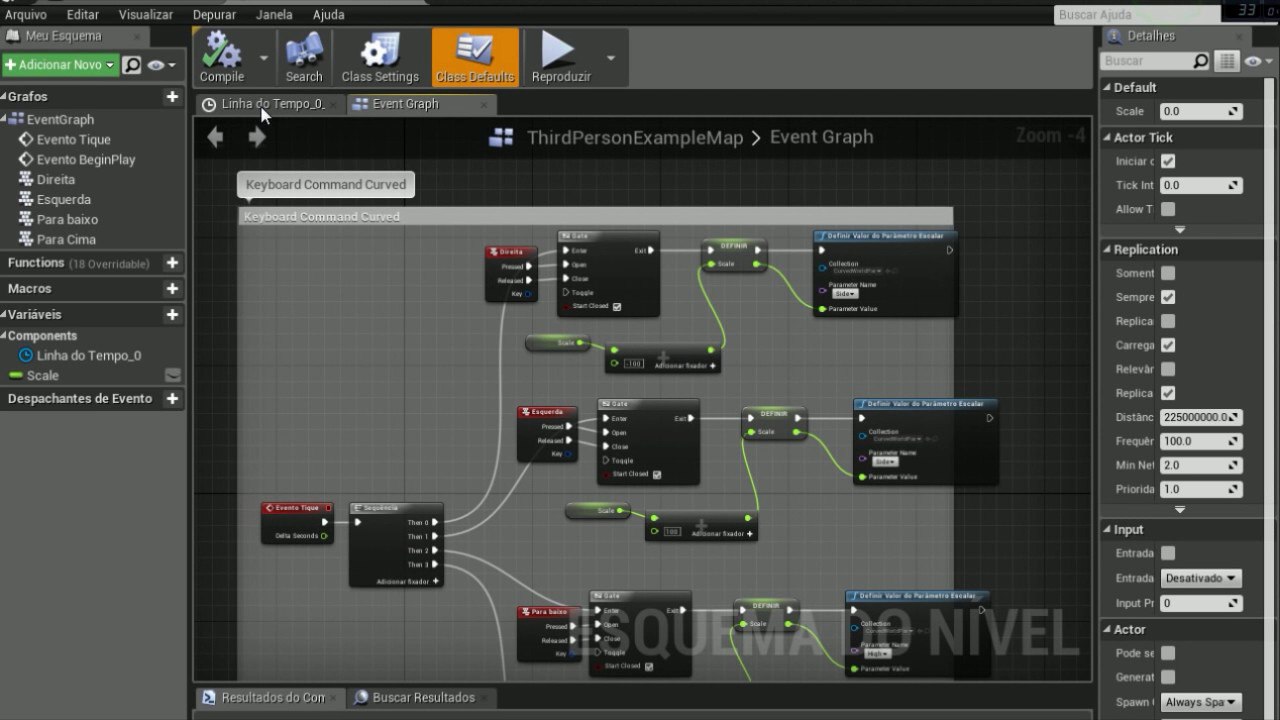The image size is (1280, 720).
Task: Open the Desativado dropdown under Input
Action: 1200,578
